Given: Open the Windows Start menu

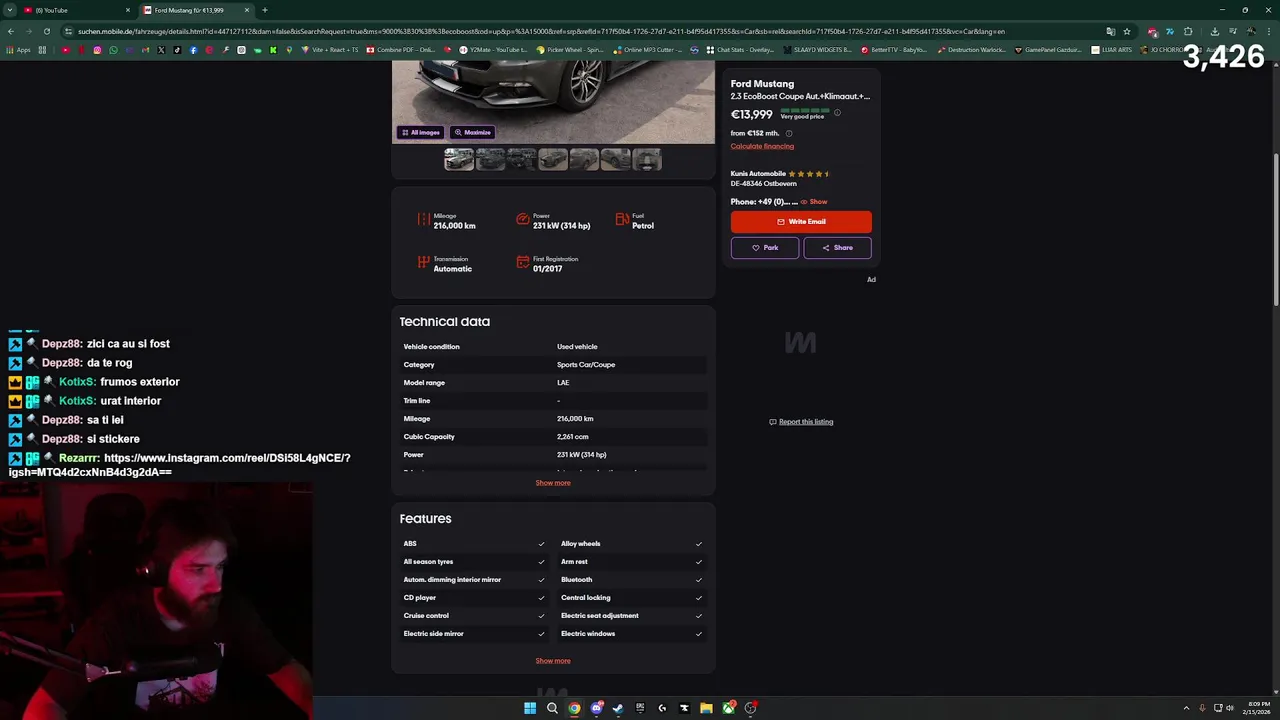Looking at the screenshot, I should 530,708.
